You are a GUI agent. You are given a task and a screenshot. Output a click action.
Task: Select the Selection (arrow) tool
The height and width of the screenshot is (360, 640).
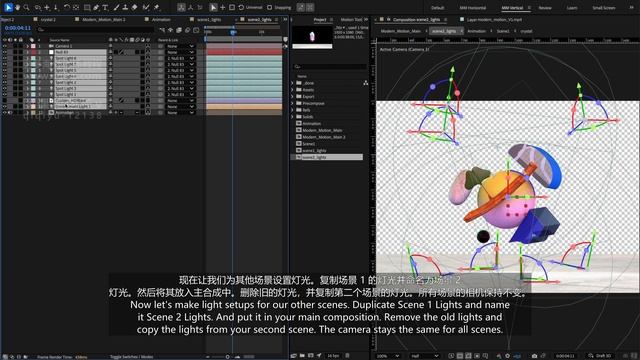pyautogui.click(x=8, y=7)
